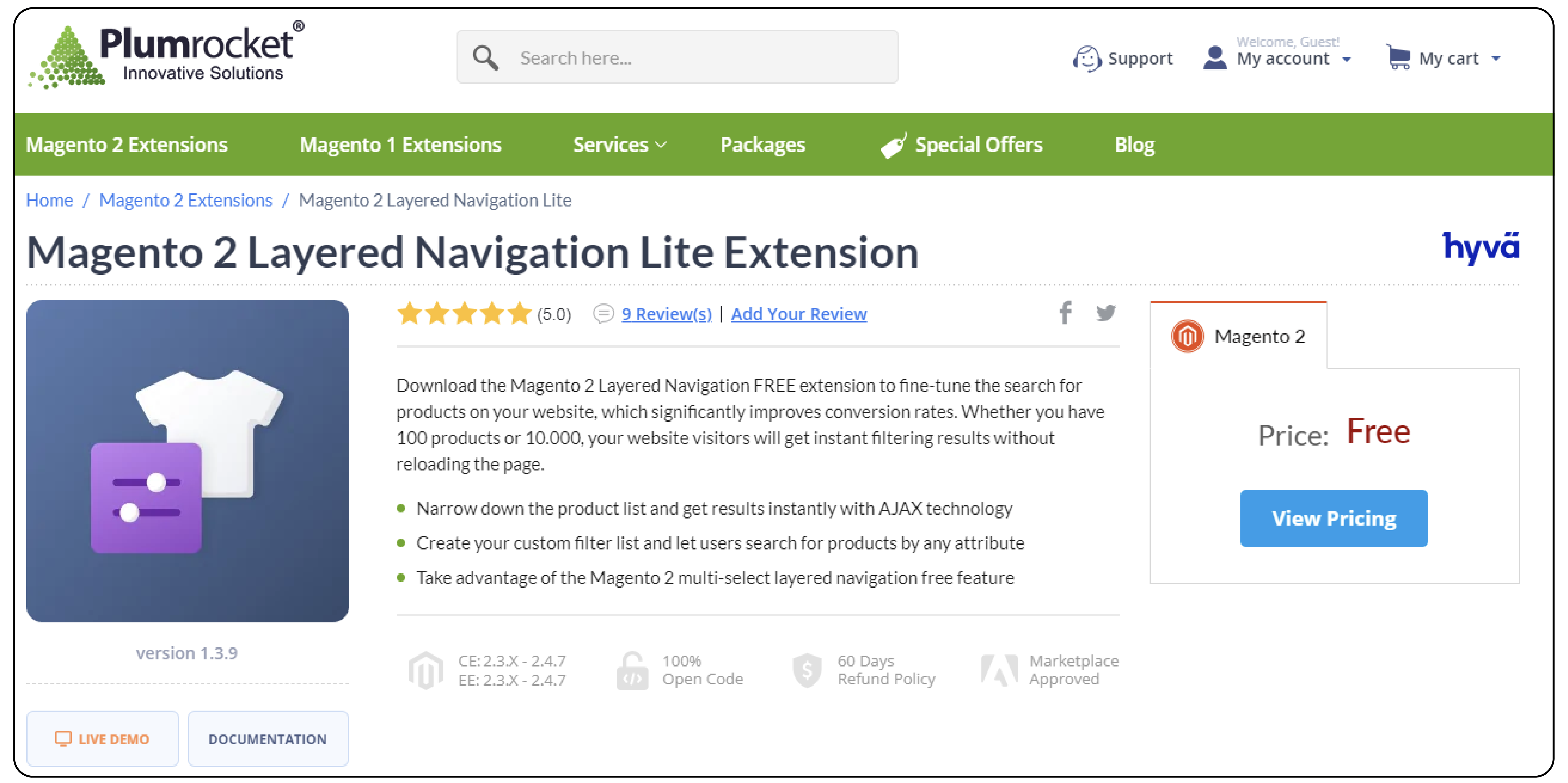The image size is (1568, 783).
Task: Click the Support link text
Action: pyautogui.click(x=1140, y=59)
